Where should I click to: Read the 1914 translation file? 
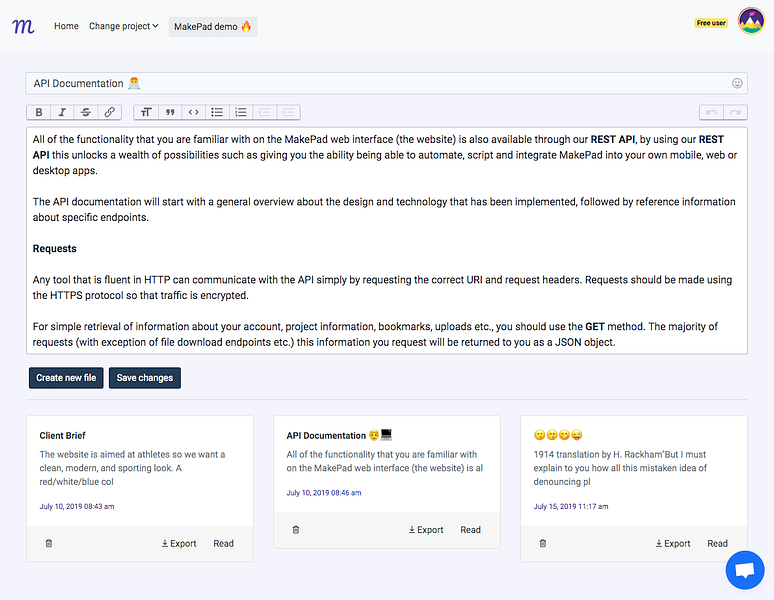point(717,543)
